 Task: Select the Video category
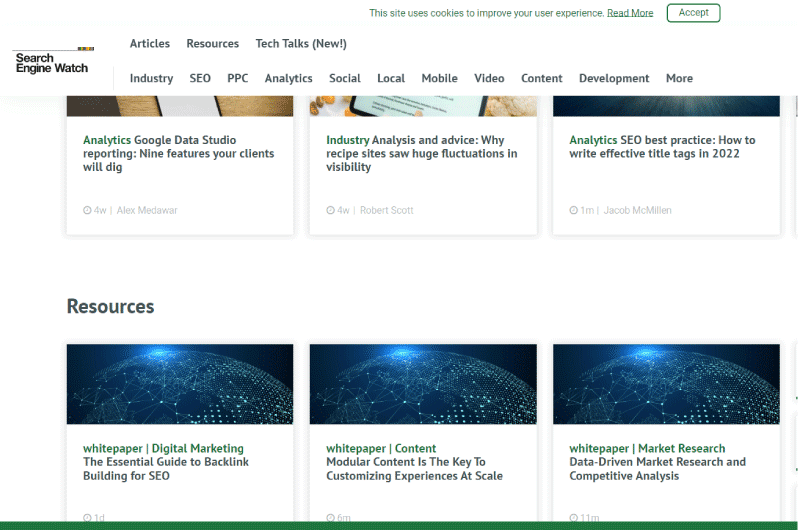click(x=489, y=79)
